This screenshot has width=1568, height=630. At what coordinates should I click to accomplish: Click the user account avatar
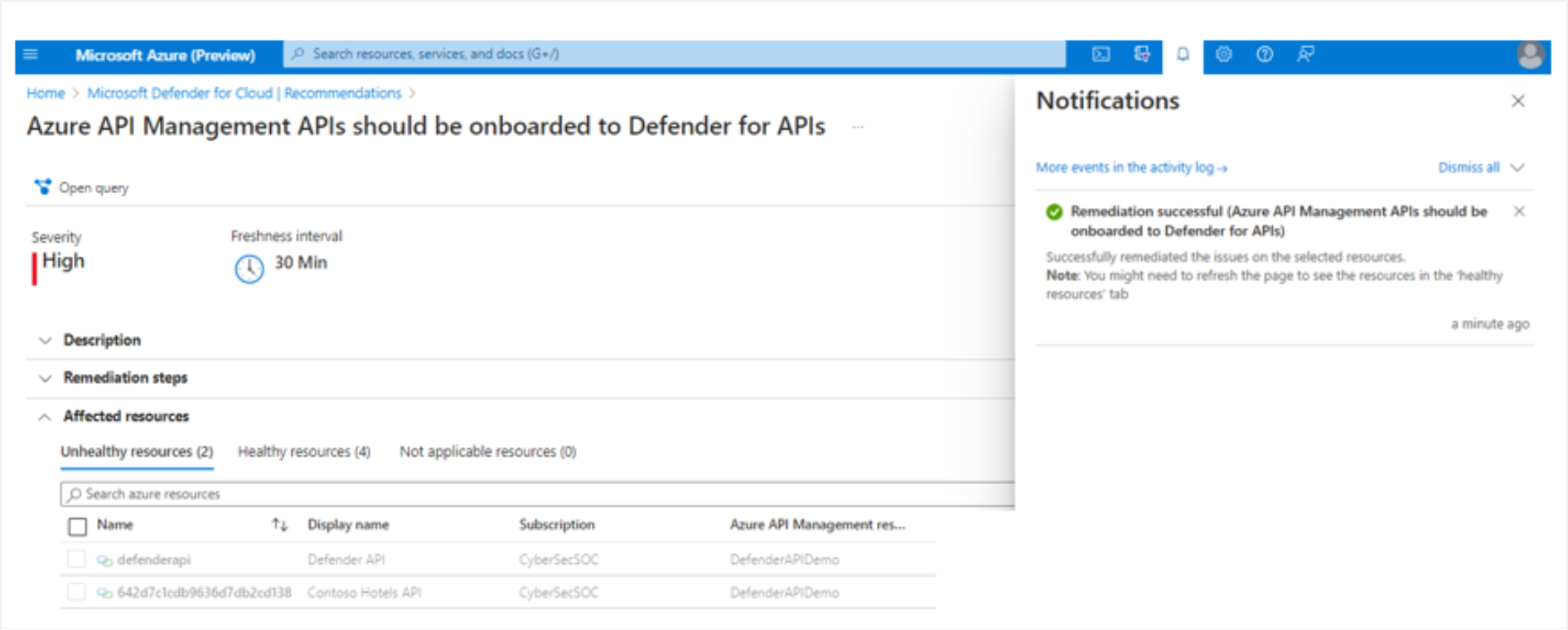click(1530, 56)
